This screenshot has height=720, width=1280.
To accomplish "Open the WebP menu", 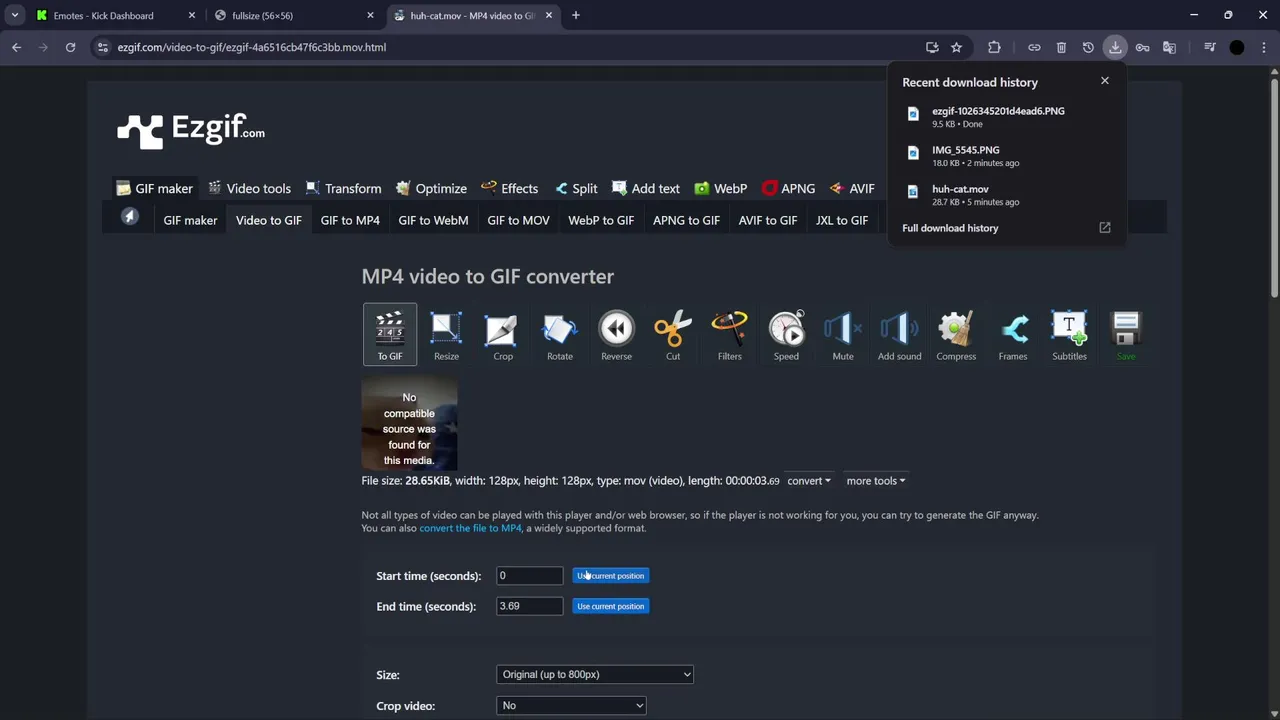I will tap(720, 188).
